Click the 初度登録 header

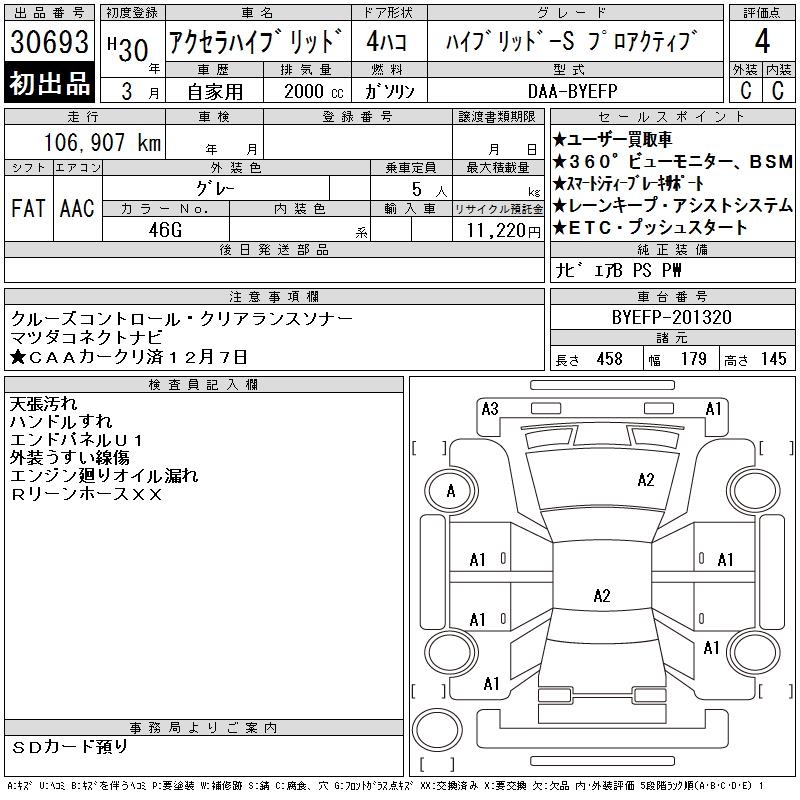pos(132,13)
